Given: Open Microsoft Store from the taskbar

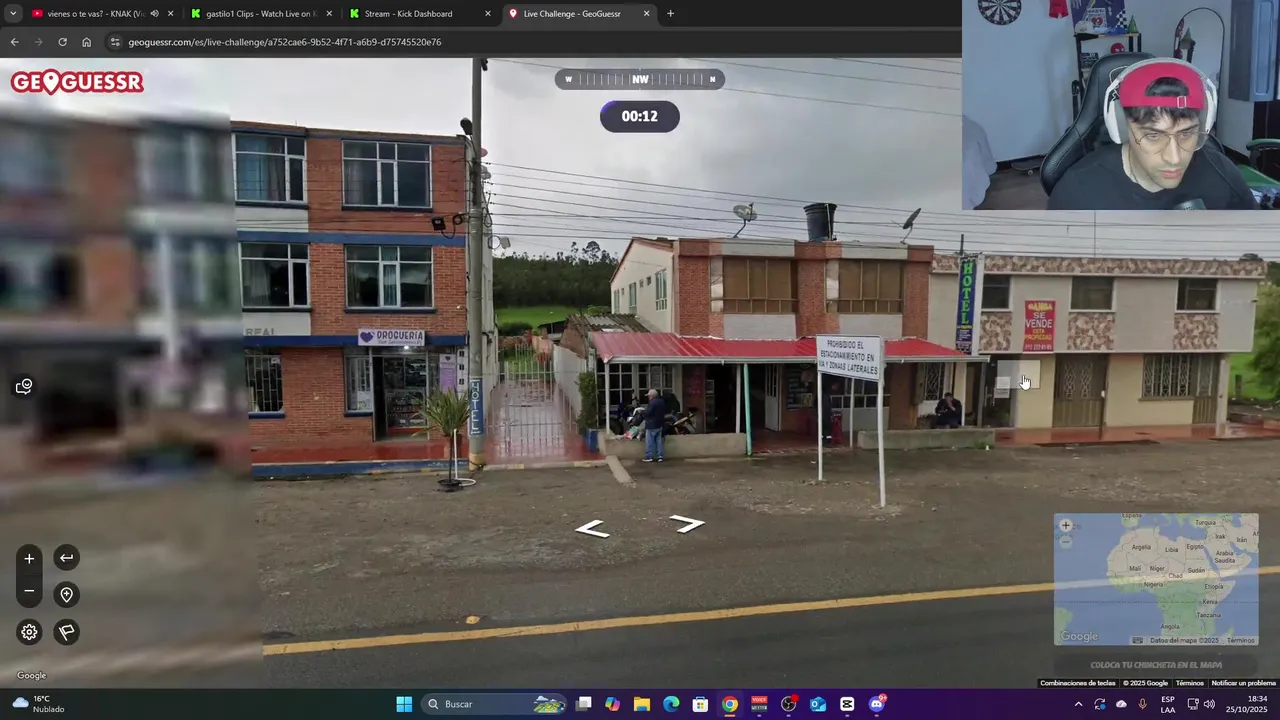Looking at the screenshot, I should (x=700, y=704).
